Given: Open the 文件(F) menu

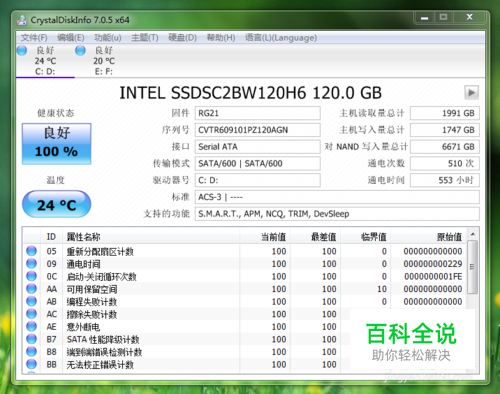Looking at the screenshot, I should tap(34, 38).
